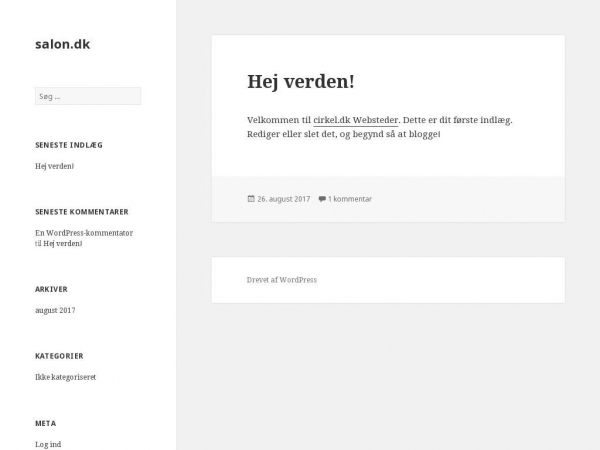Click the Seneste kommentarer widget heading
Image resolution: width=600 pixels, height=450 pixels.
[x=82, y=212]
